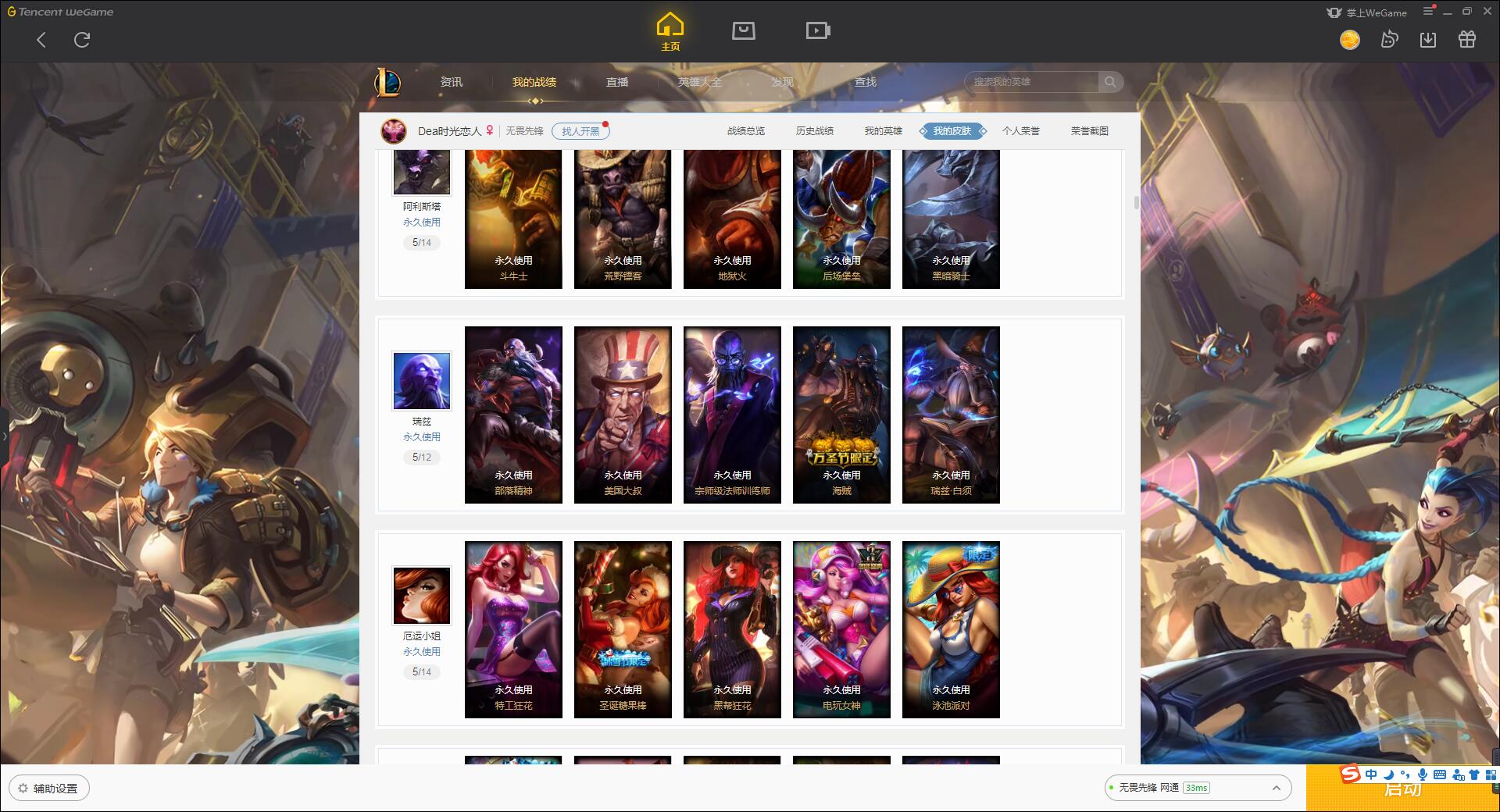Refresh the page with the reload icon
This screenshot has width=1500, height=812.
82,40
